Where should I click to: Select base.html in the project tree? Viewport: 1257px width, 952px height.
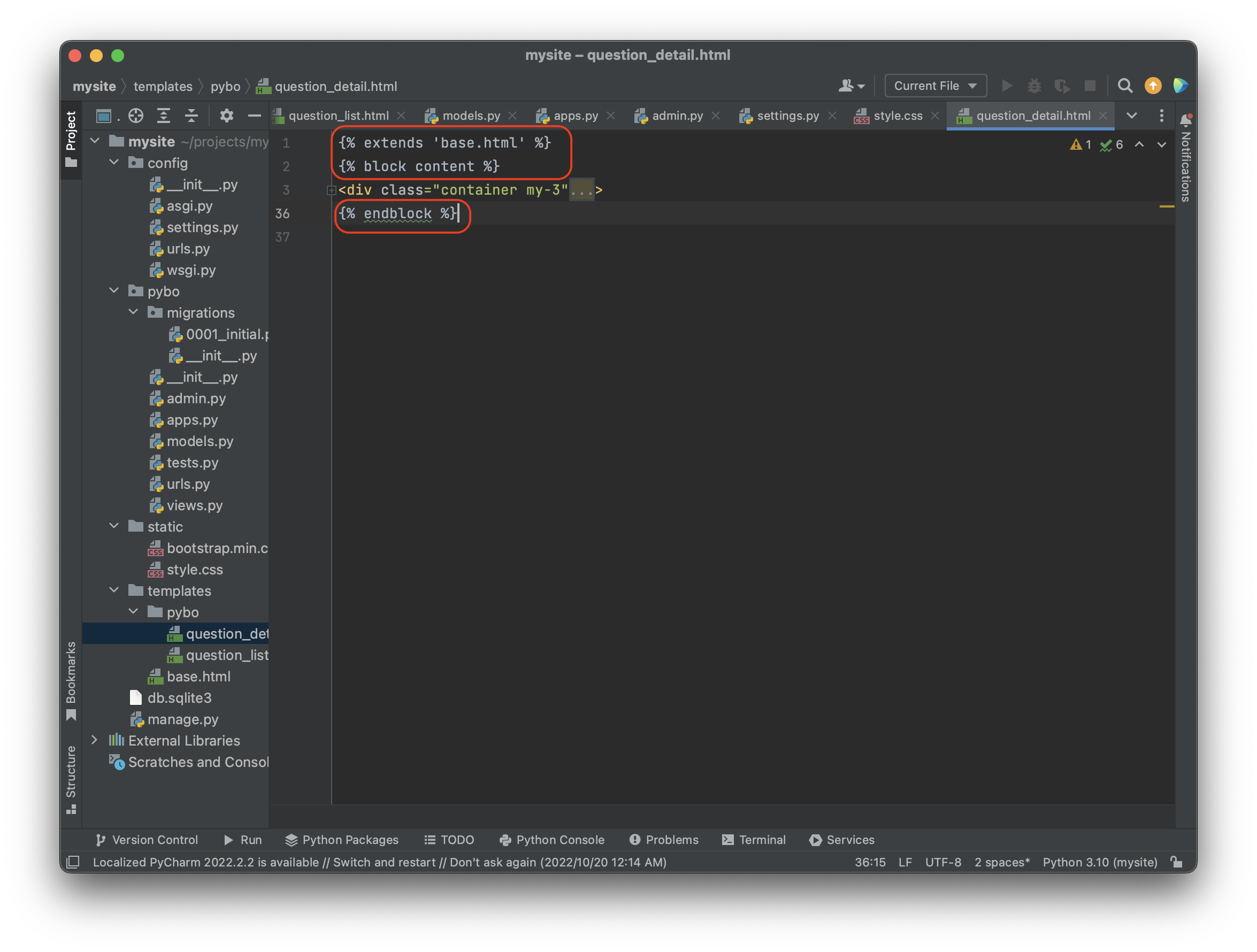pyautogui.click(x=198, y=677)
